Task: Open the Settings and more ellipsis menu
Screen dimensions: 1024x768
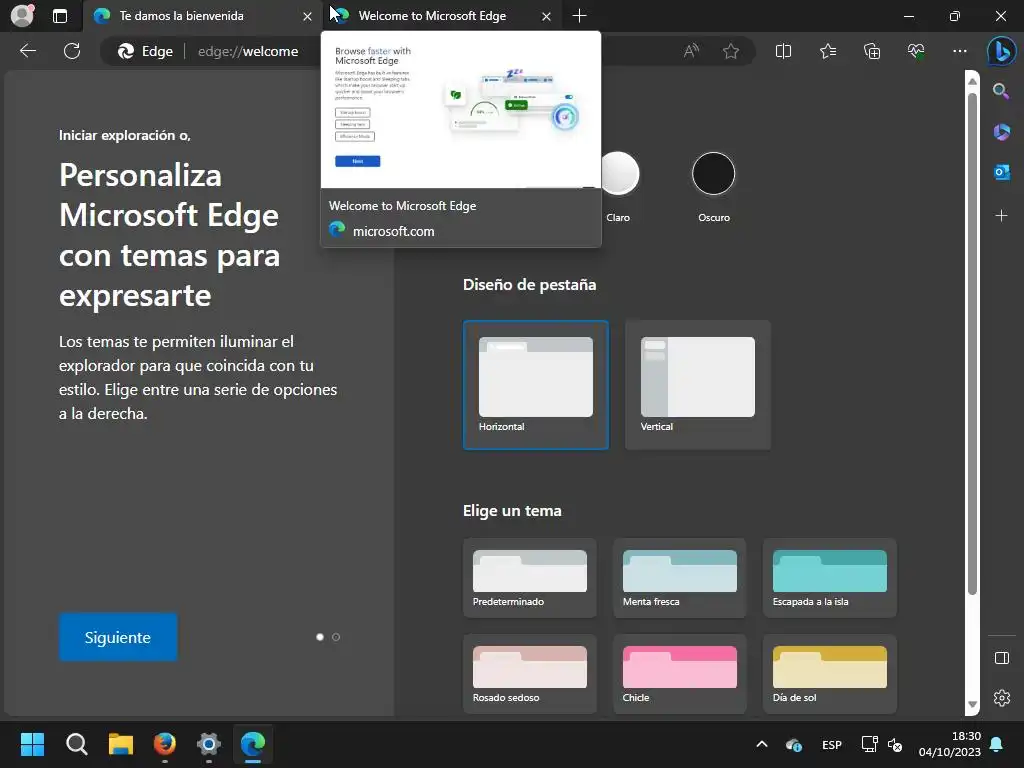Action: (959, 51)
